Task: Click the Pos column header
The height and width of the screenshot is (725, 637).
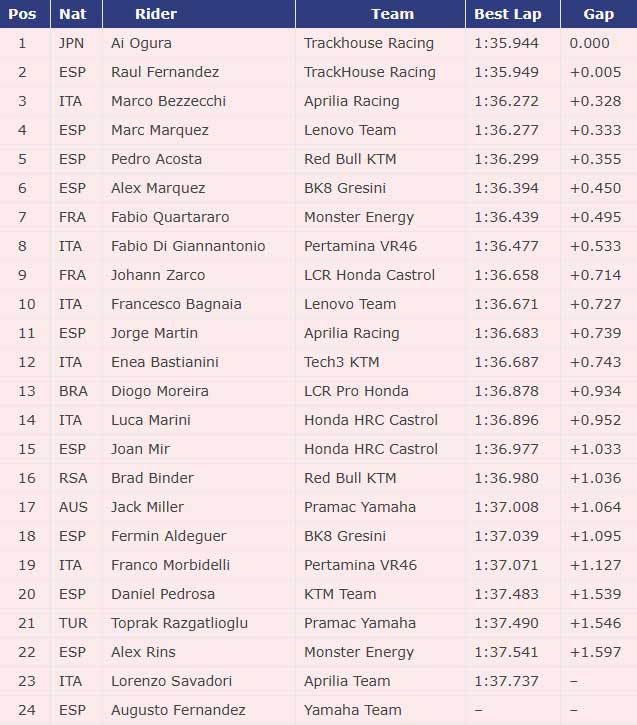Action: click(x=22, y=14)
